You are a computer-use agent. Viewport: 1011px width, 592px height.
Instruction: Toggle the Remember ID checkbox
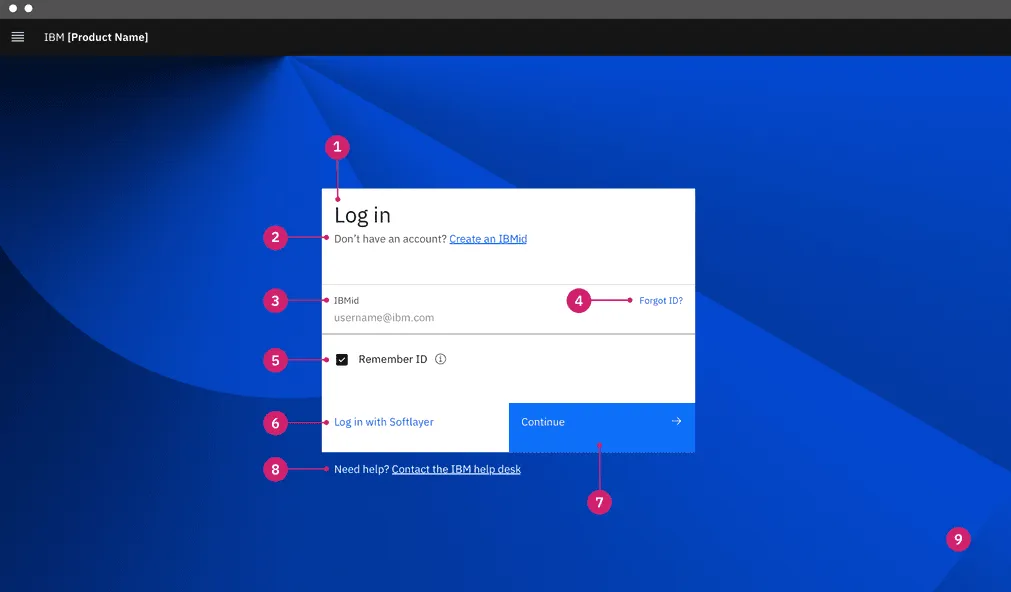pos(342,360)
